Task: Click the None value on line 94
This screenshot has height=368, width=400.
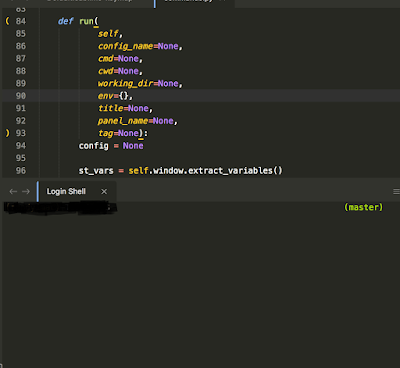Action: 133,146
